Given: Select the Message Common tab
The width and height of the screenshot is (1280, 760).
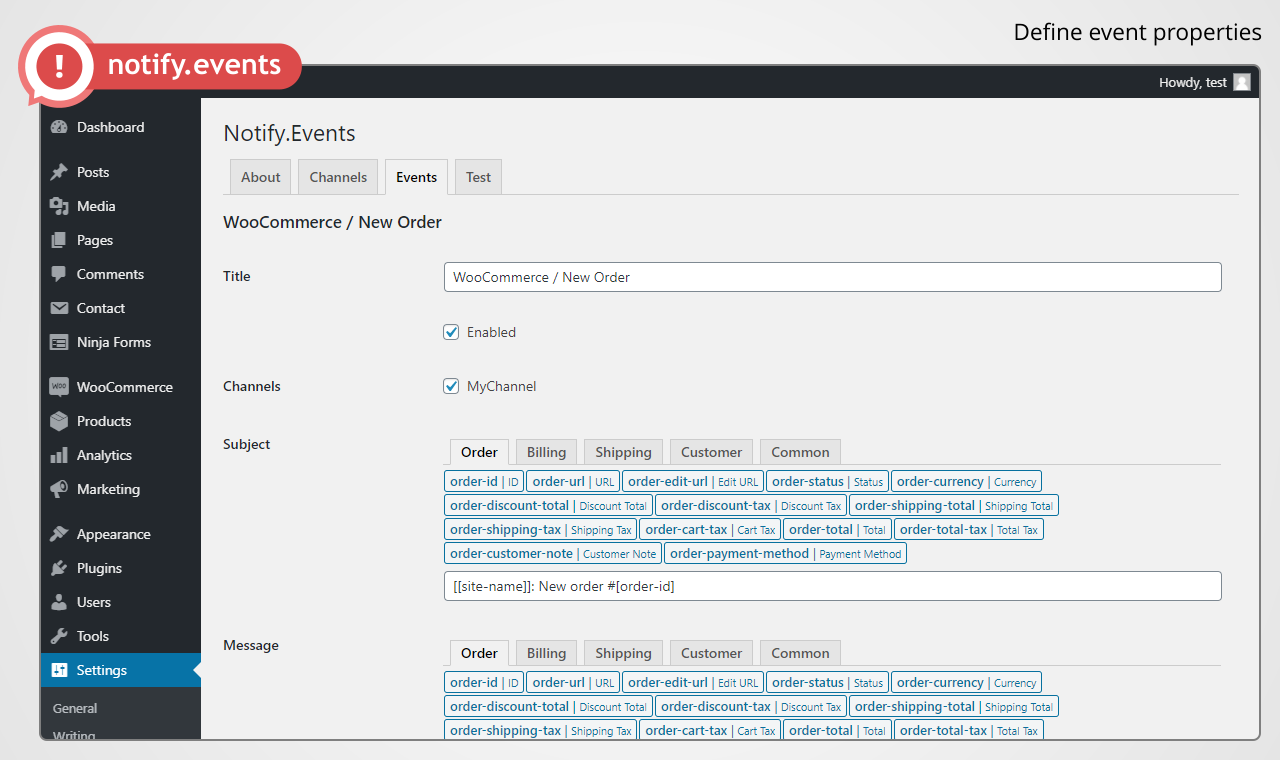Looking at the screenshot, I should [800, 653].
